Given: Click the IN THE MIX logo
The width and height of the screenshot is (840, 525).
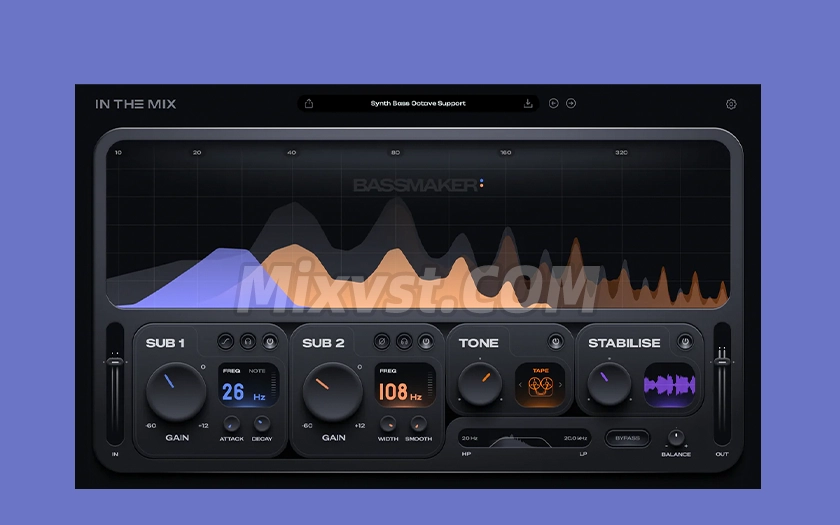Looking at the screenshot, I should pyautogui.click(x=136, y=104).
